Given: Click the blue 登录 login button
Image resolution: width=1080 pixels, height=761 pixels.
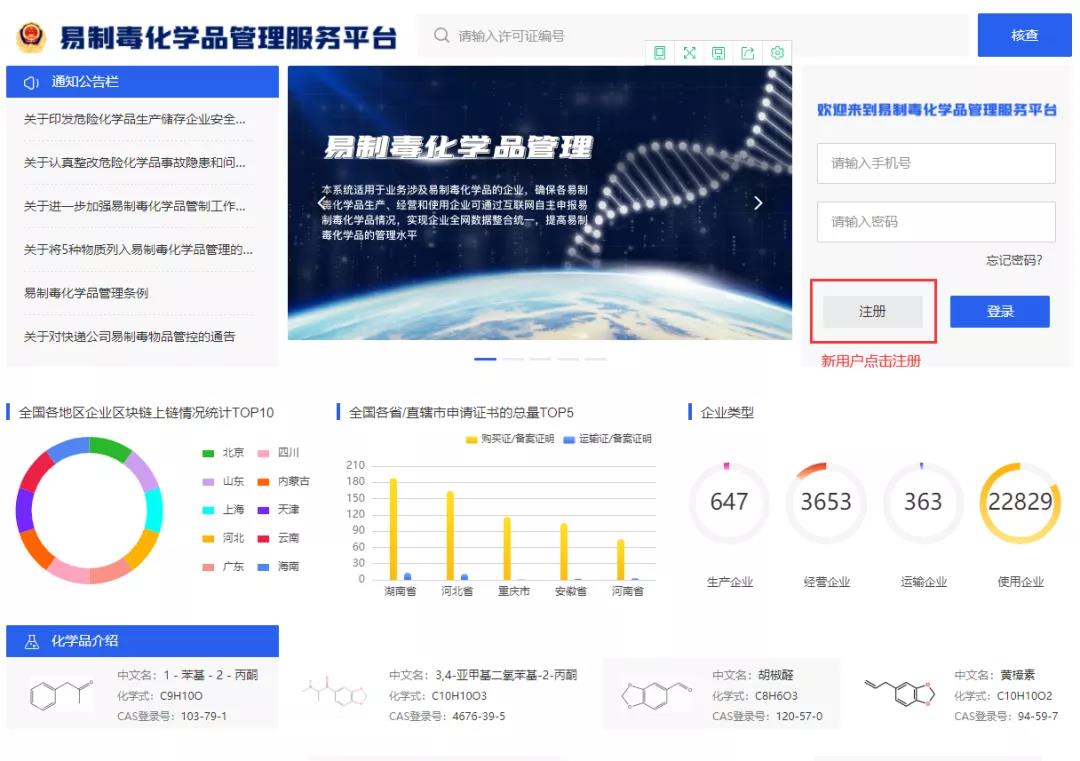Looking at the screenshot, I should point(999,312).
